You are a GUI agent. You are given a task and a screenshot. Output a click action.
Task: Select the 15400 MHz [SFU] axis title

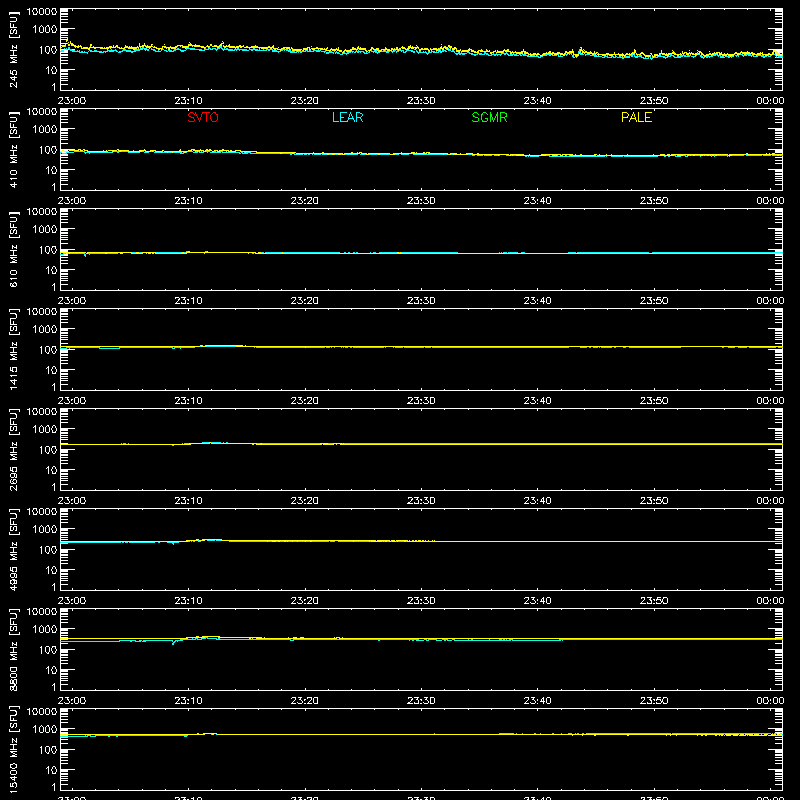pos(13,749)
